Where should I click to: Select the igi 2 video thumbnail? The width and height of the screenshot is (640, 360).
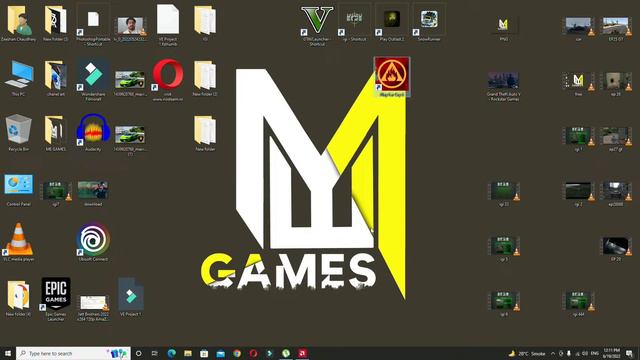[x=578, y=193]
